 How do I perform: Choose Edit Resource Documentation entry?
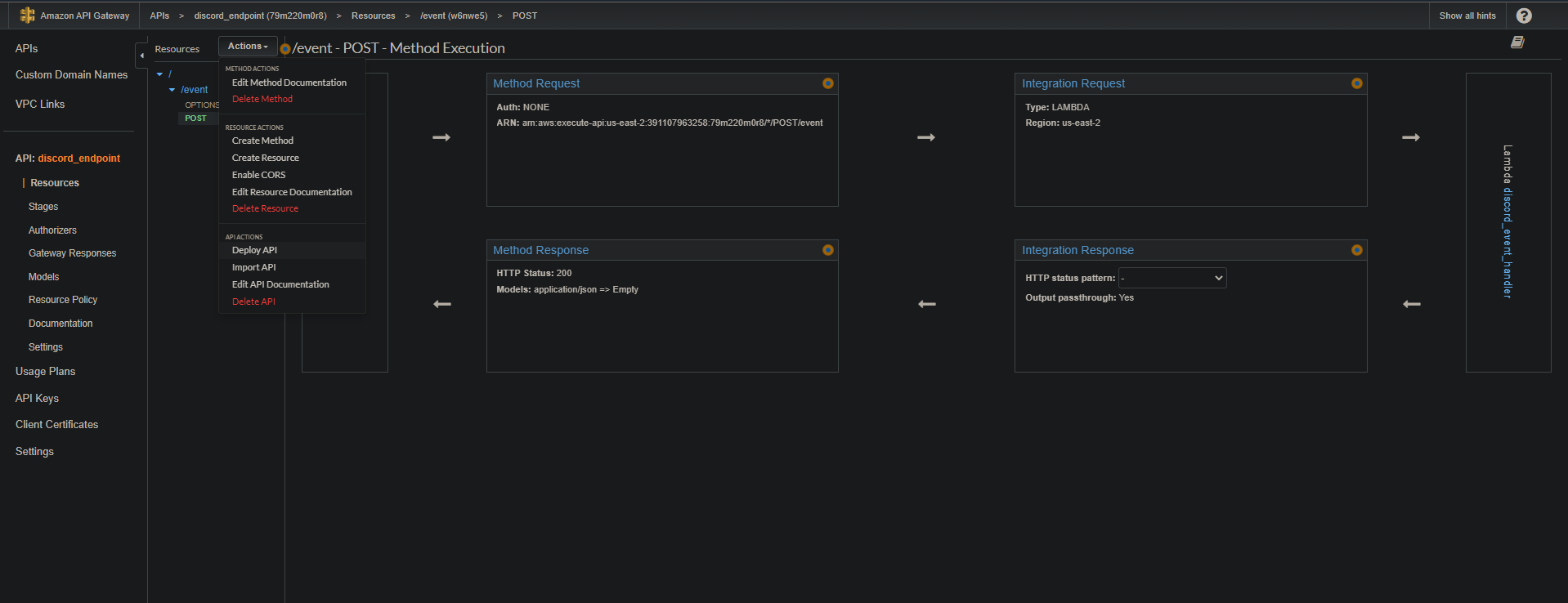pos(292,192)
